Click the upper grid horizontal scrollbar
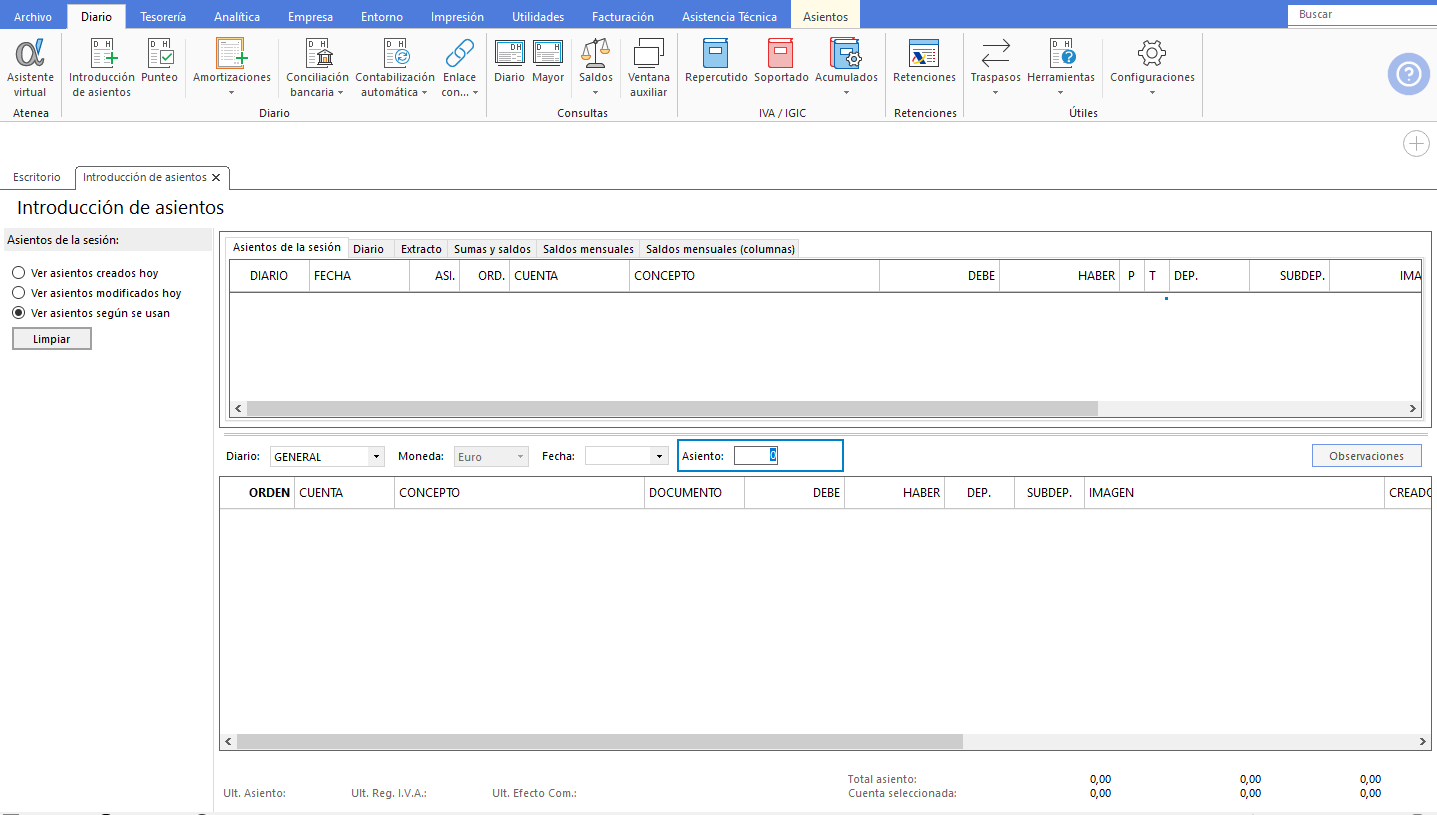1437x815 pixels. 672,409
